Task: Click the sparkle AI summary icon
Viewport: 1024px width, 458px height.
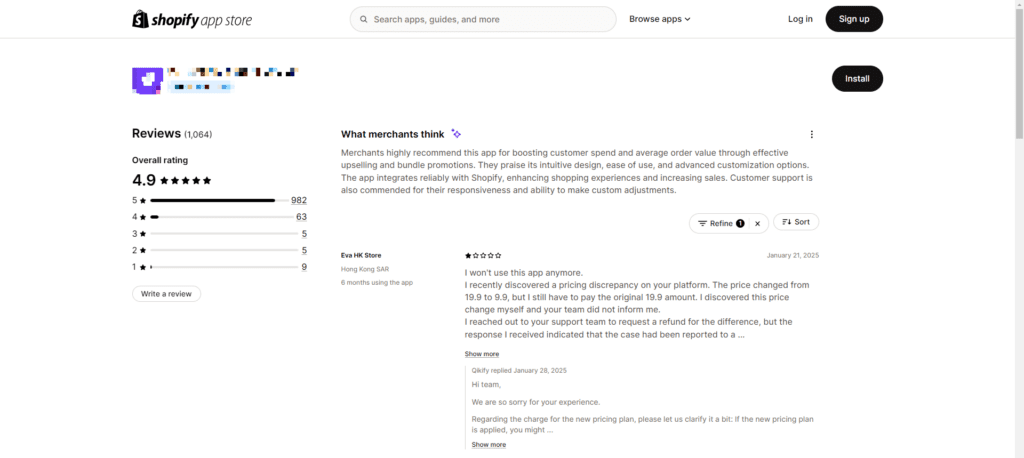Action: (x=456, y=134)
